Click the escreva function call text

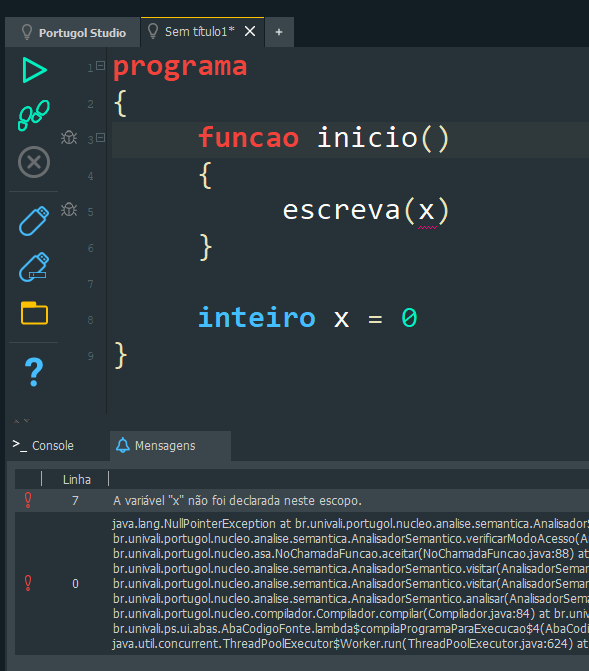pos(341,211)
